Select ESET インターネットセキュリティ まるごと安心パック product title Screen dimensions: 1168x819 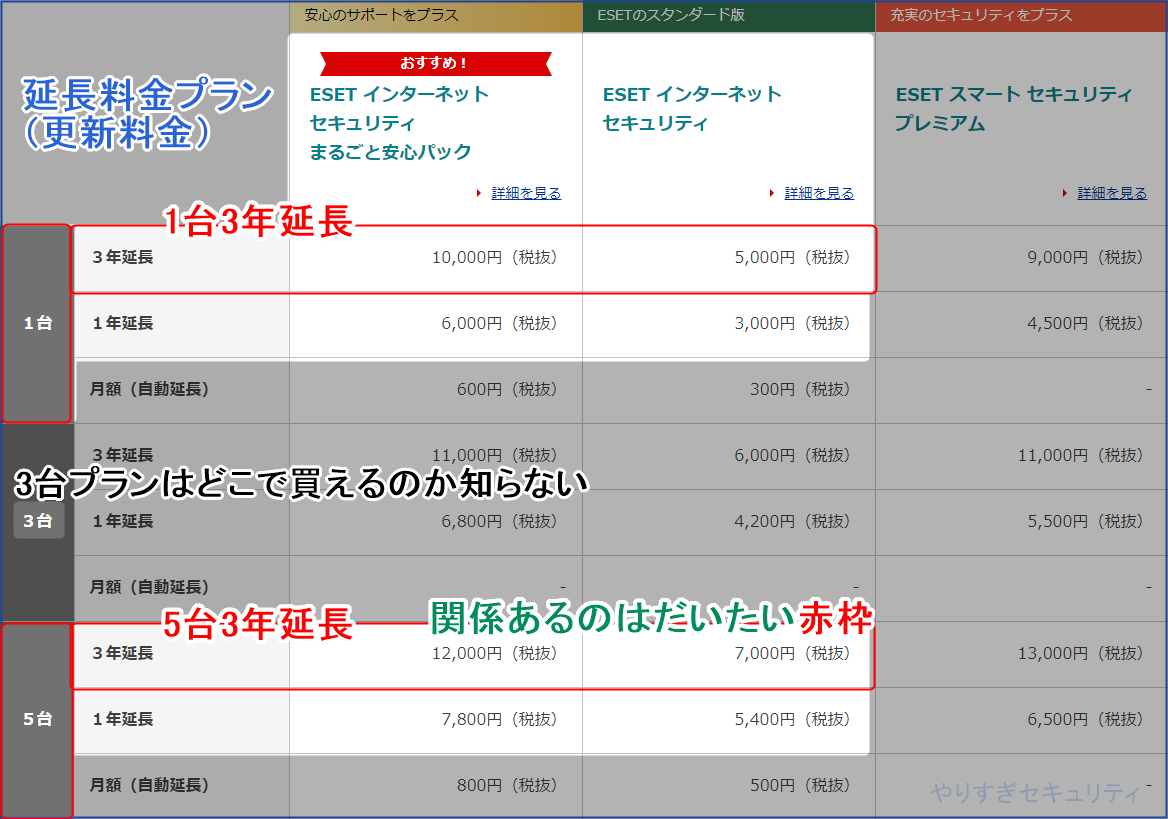pyautogui.click(x=399, y=123)
